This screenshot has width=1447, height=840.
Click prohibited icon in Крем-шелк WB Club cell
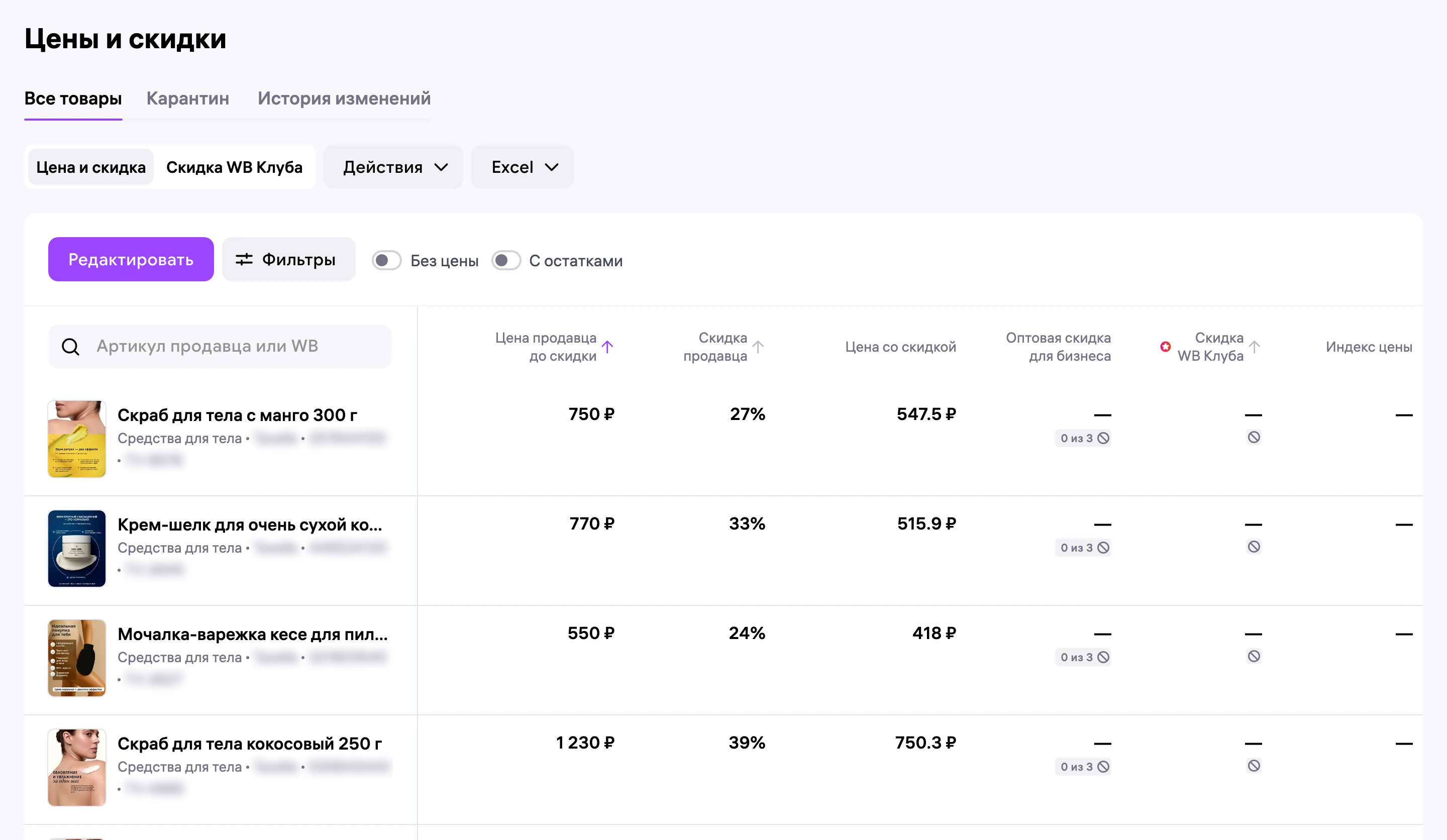[1254, 547]
